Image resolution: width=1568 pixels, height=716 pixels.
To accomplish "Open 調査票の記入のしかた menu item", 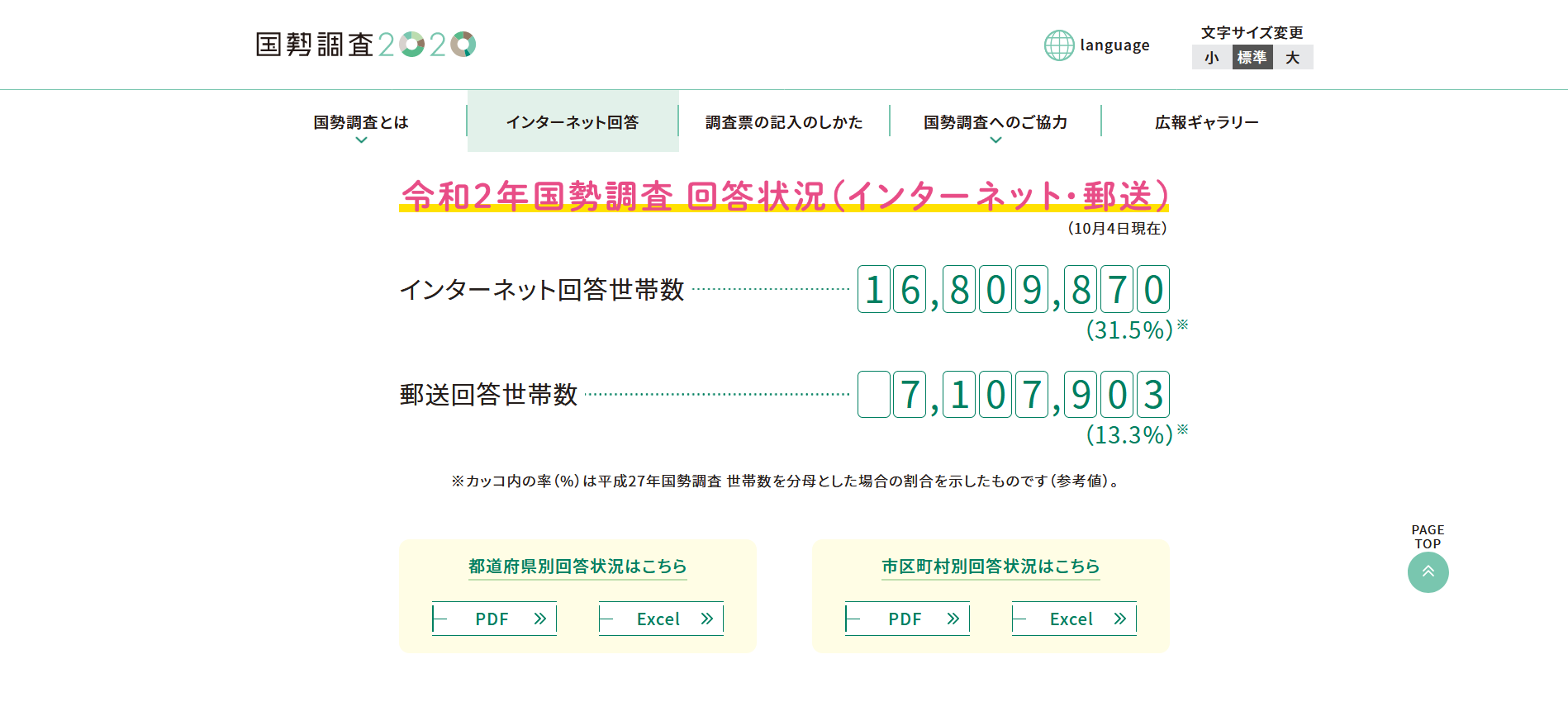I will (x=784, y=122).
